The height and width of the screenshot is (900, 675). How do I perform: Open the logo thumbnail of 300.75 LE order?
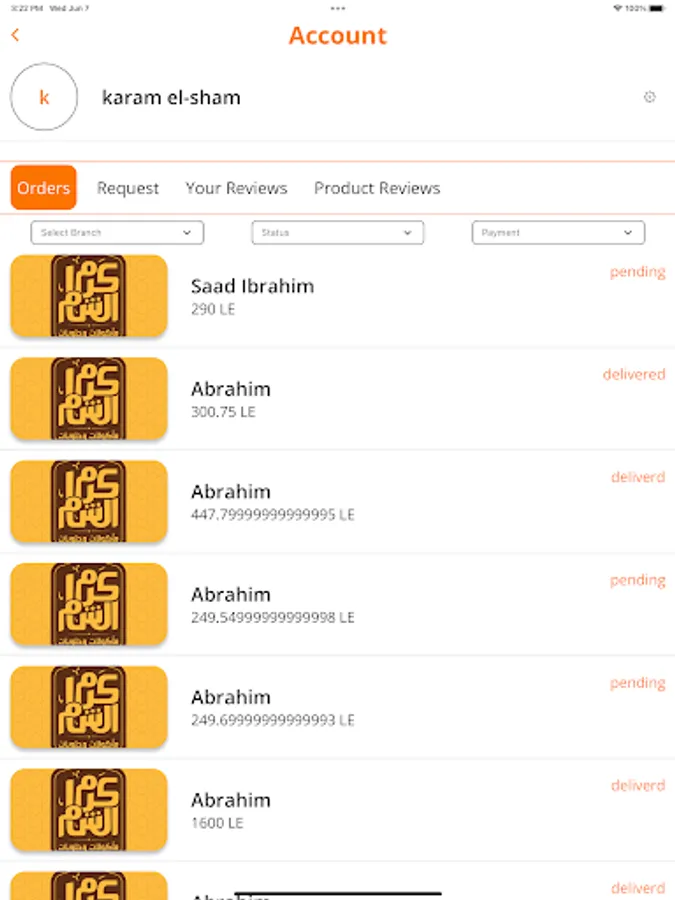(x=89, y=398)
